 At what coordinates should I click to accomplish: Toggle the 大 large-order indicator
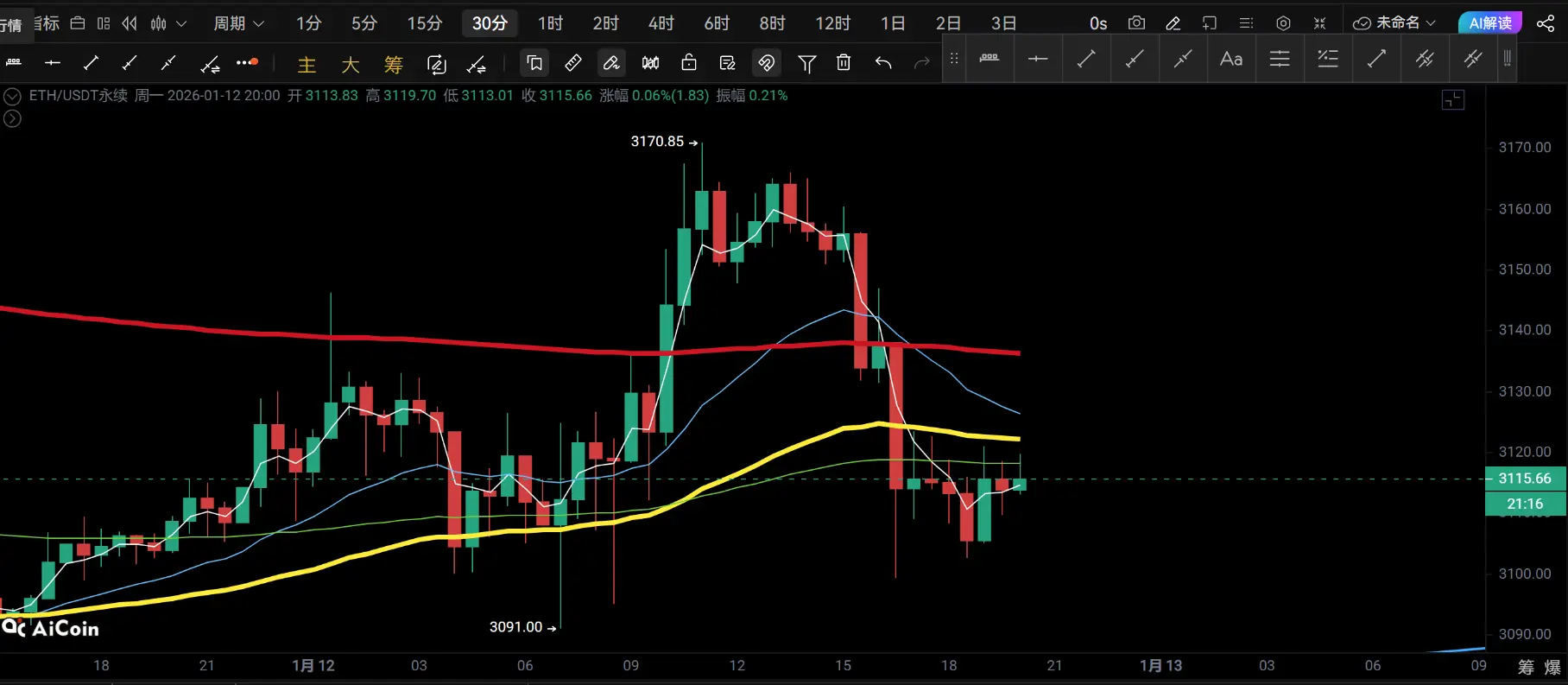(x=350, y=65)
